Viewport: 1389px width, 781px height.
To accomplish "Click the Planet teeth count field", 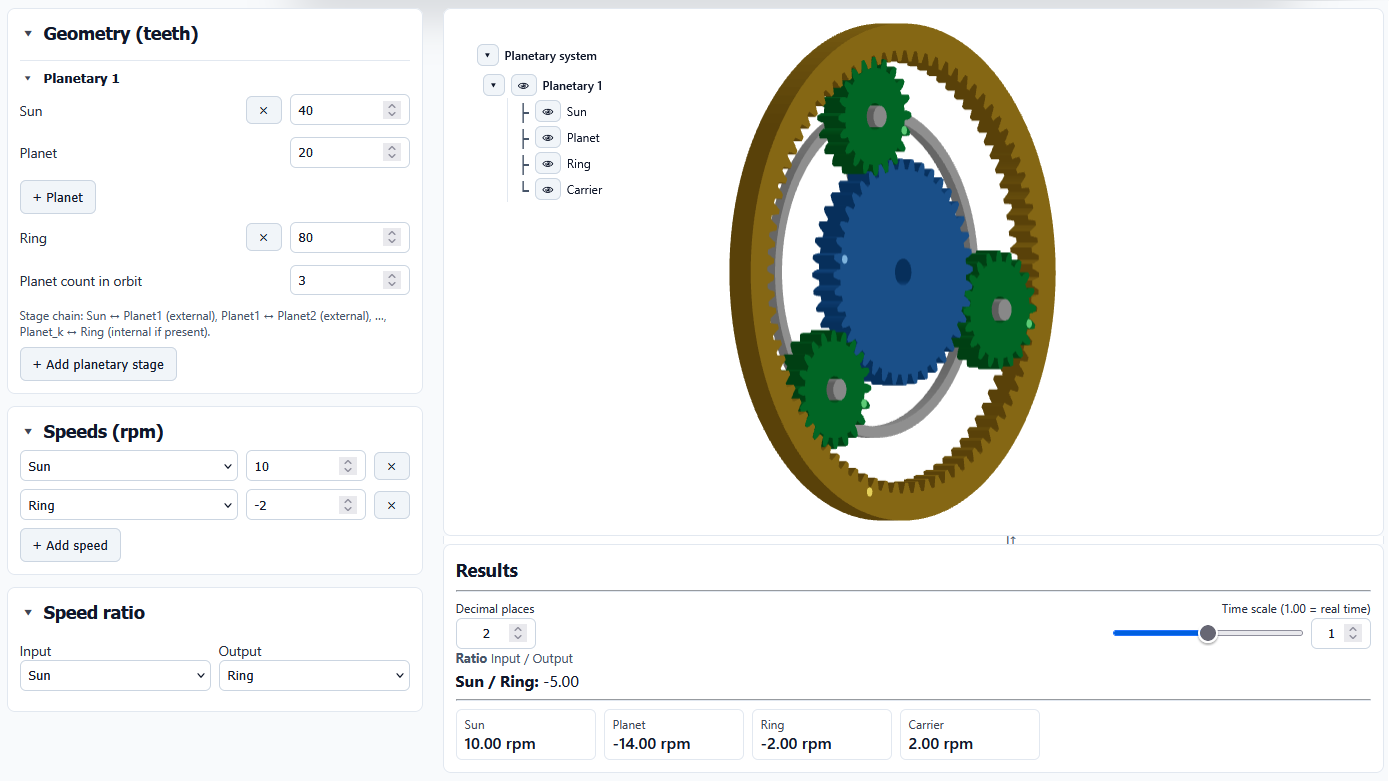I will [350, 152].
